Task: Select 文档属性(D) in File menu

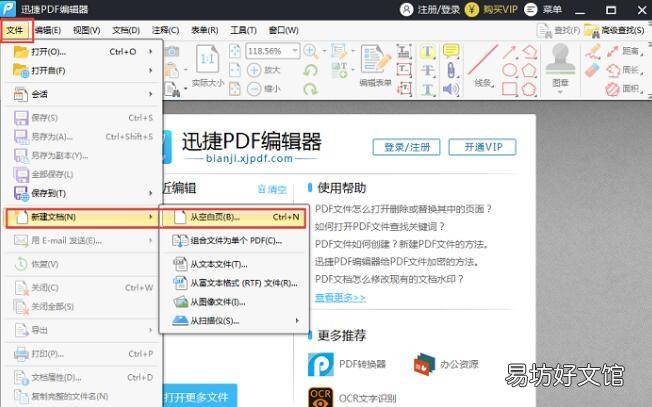Action: (x=82, y=377)
